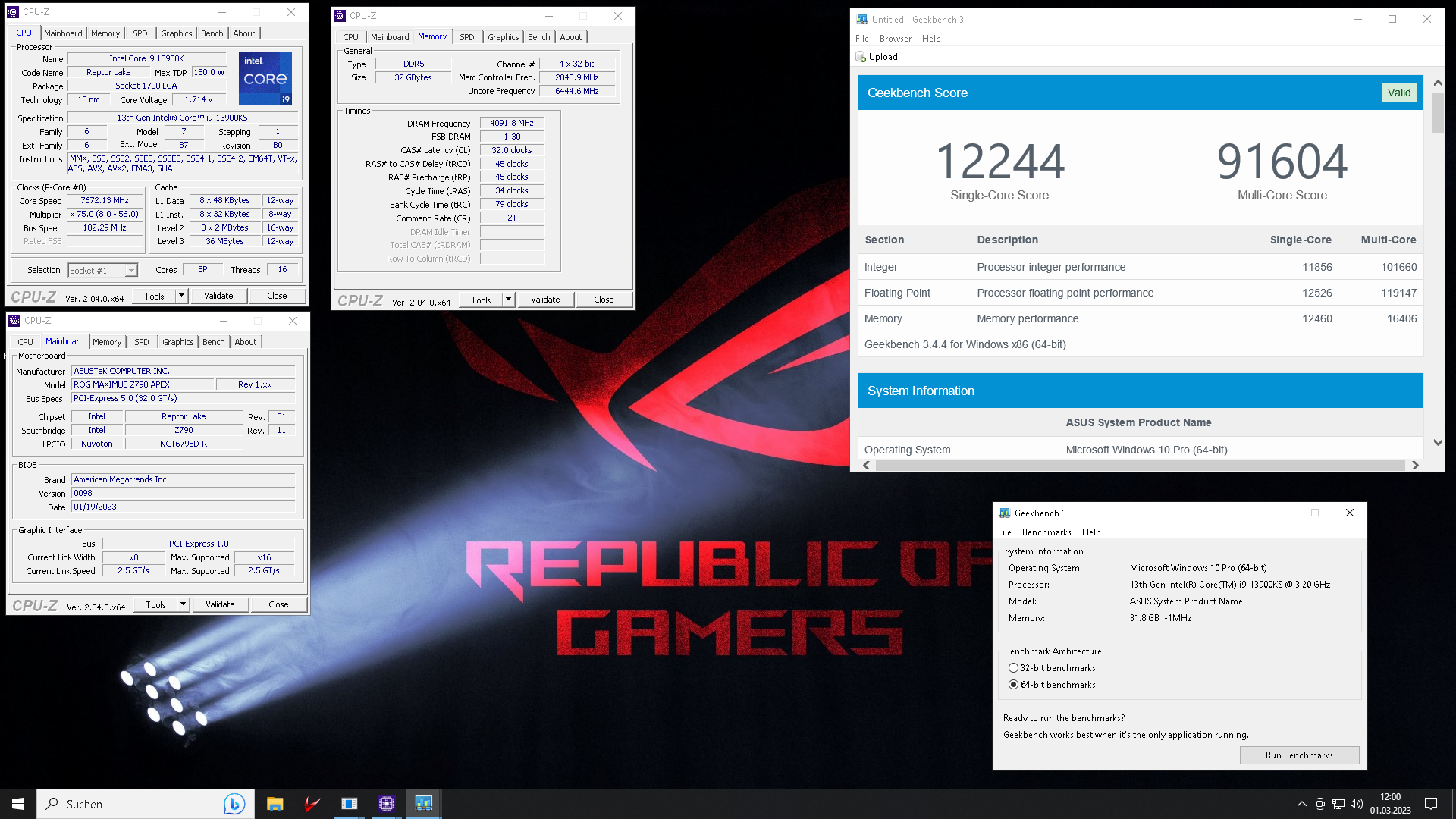Open Tools dropdown arrow in Memory window
Image resolution: width=1456 pixels, height=819 pixels.
coord(508,300)
